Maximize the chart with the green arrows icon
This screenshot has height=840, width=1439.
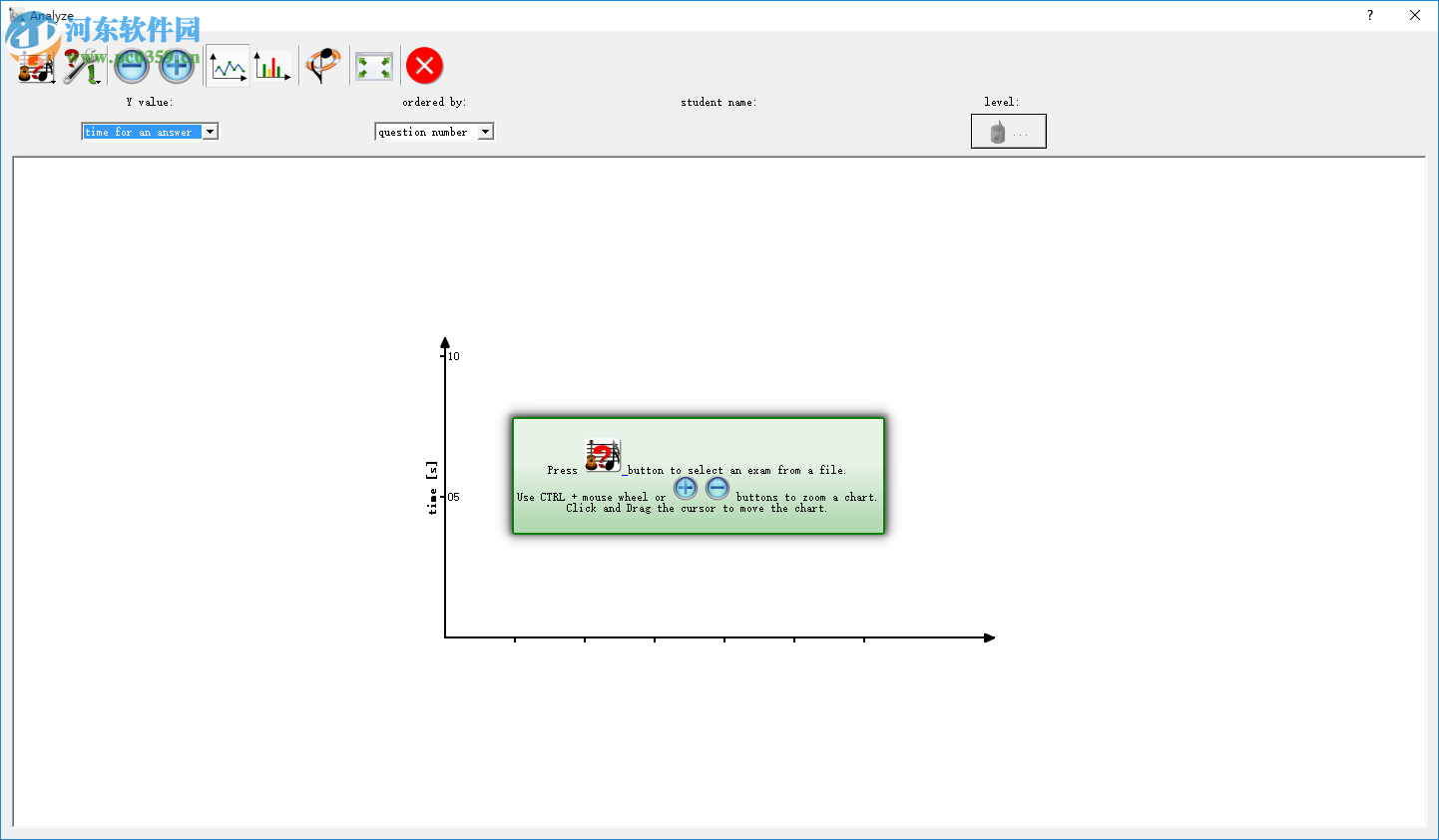[374, 67]
